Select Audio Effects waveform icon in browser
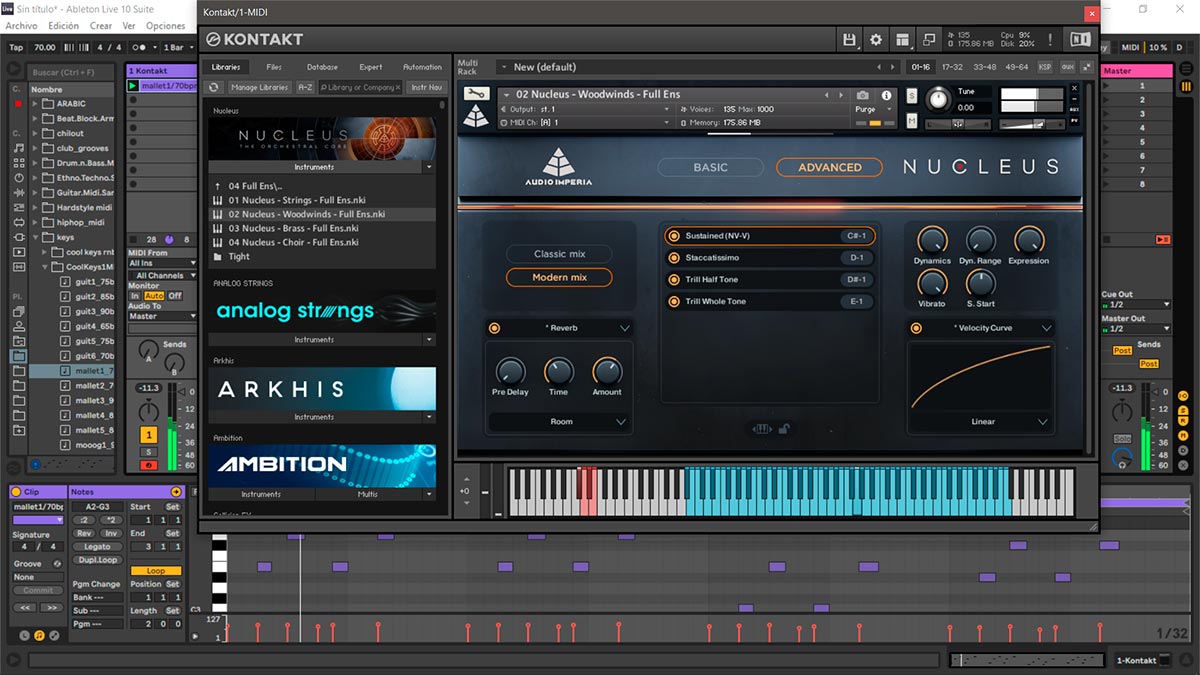 18,192
